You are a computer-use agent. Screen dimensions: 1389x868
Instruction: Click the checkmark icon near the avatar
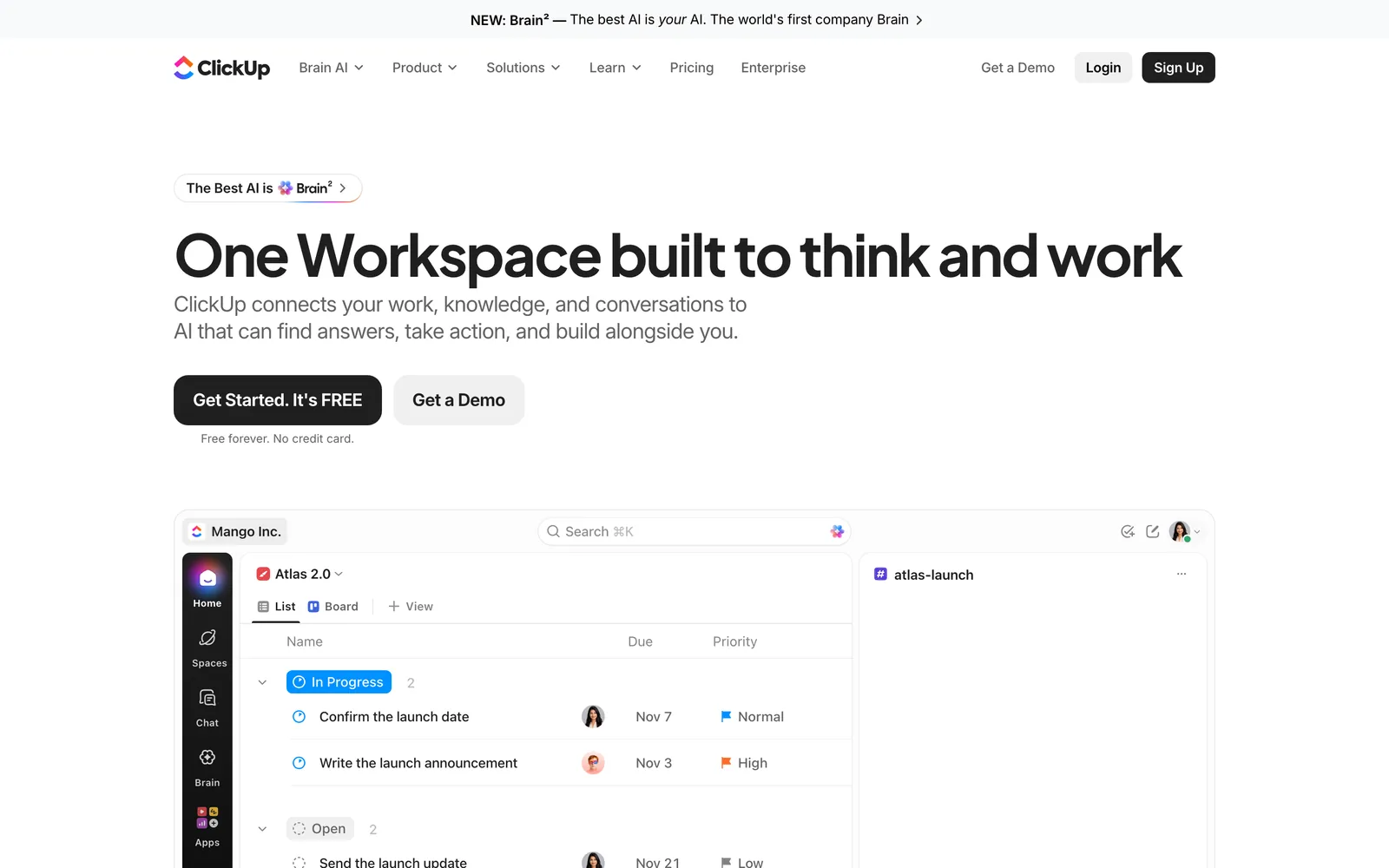[1128, 531]
